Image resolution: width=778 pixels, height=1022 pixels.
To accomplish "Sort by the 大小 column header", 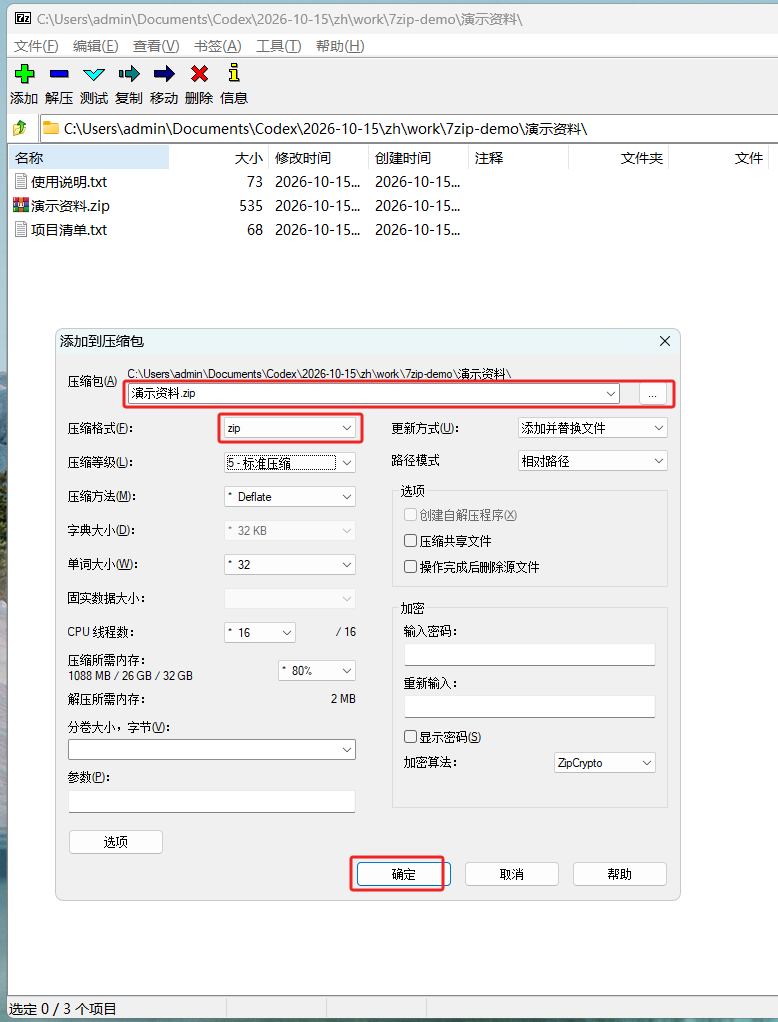I will pyautogui.click(x=219, y=158).
